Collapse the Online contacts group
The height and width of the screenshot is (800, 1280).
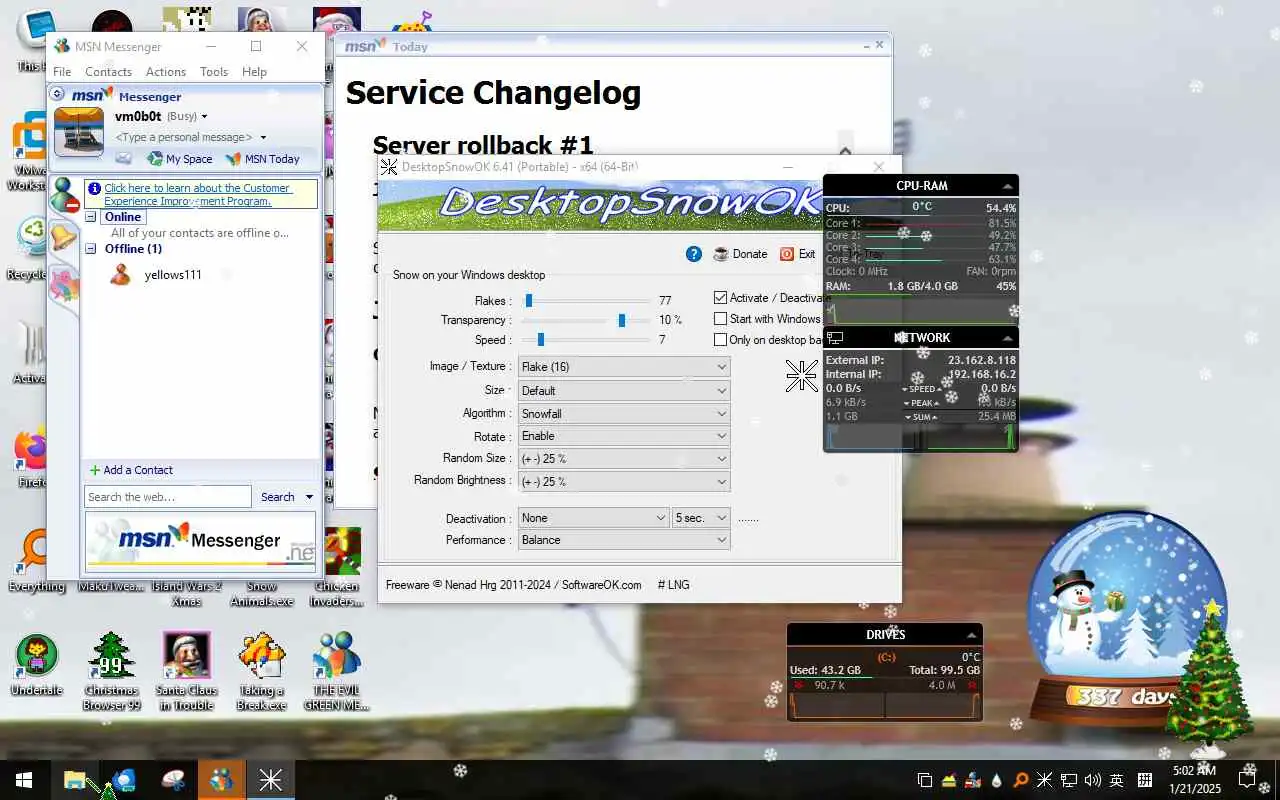[x=91, y=217]
